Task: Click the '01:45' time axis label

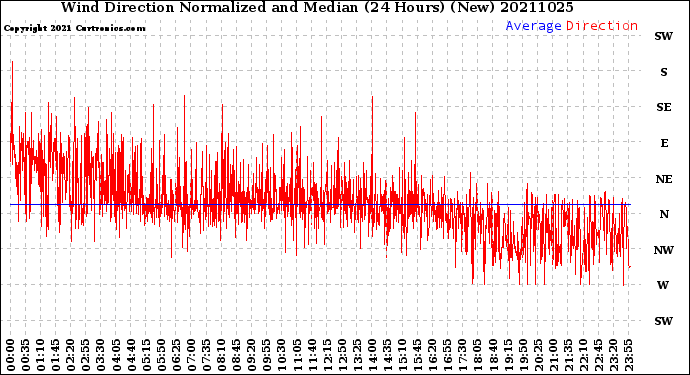Action: [x=55, y=355]
